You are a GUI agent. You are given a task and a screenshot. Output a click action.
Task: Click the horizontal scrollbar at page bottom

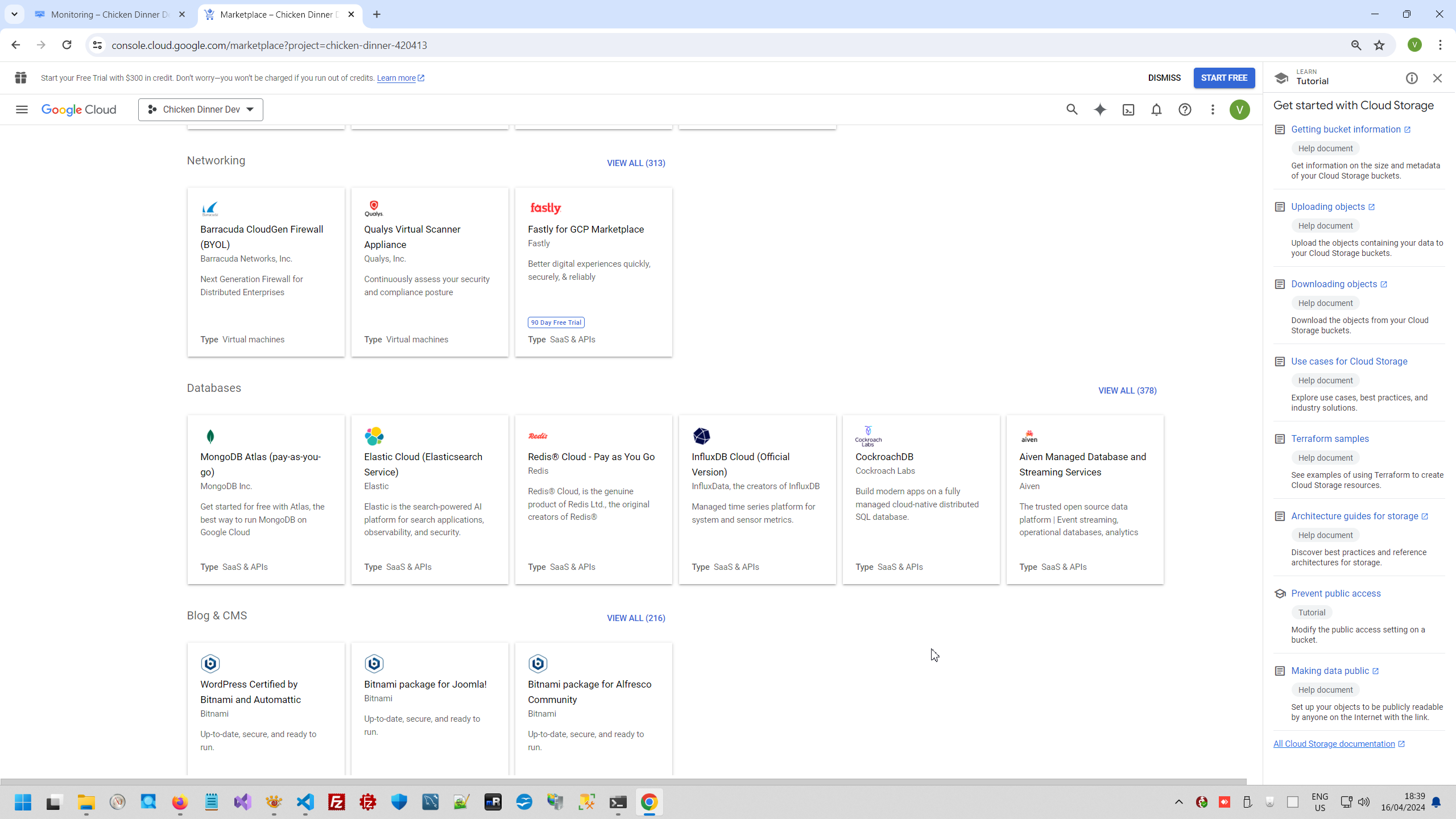[x=623, y=781]
